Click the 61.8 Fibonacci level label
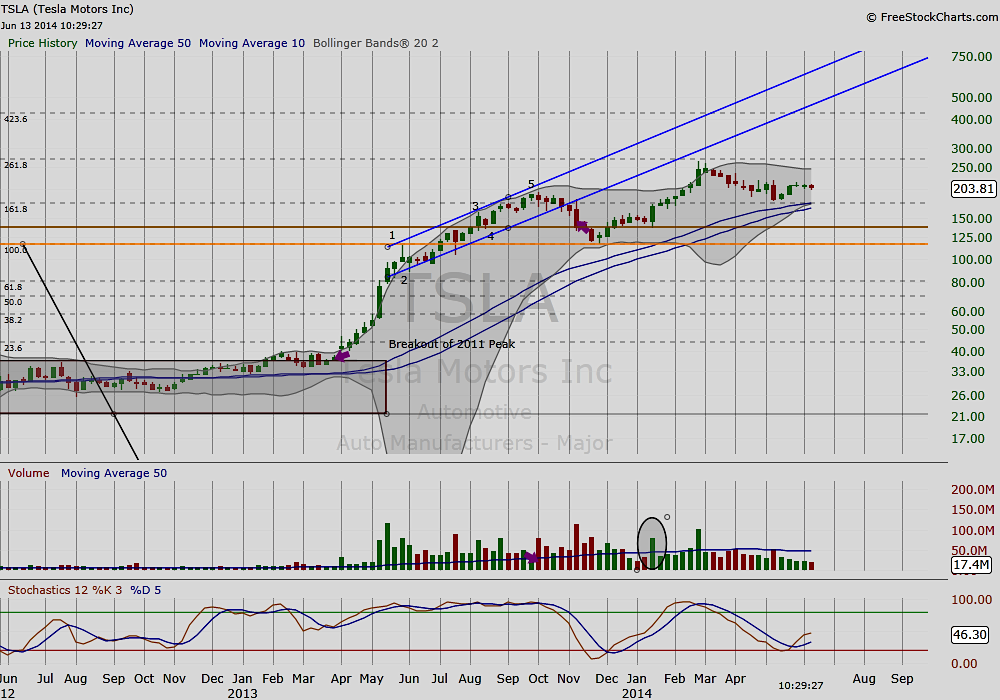 [x=13, y=288]
